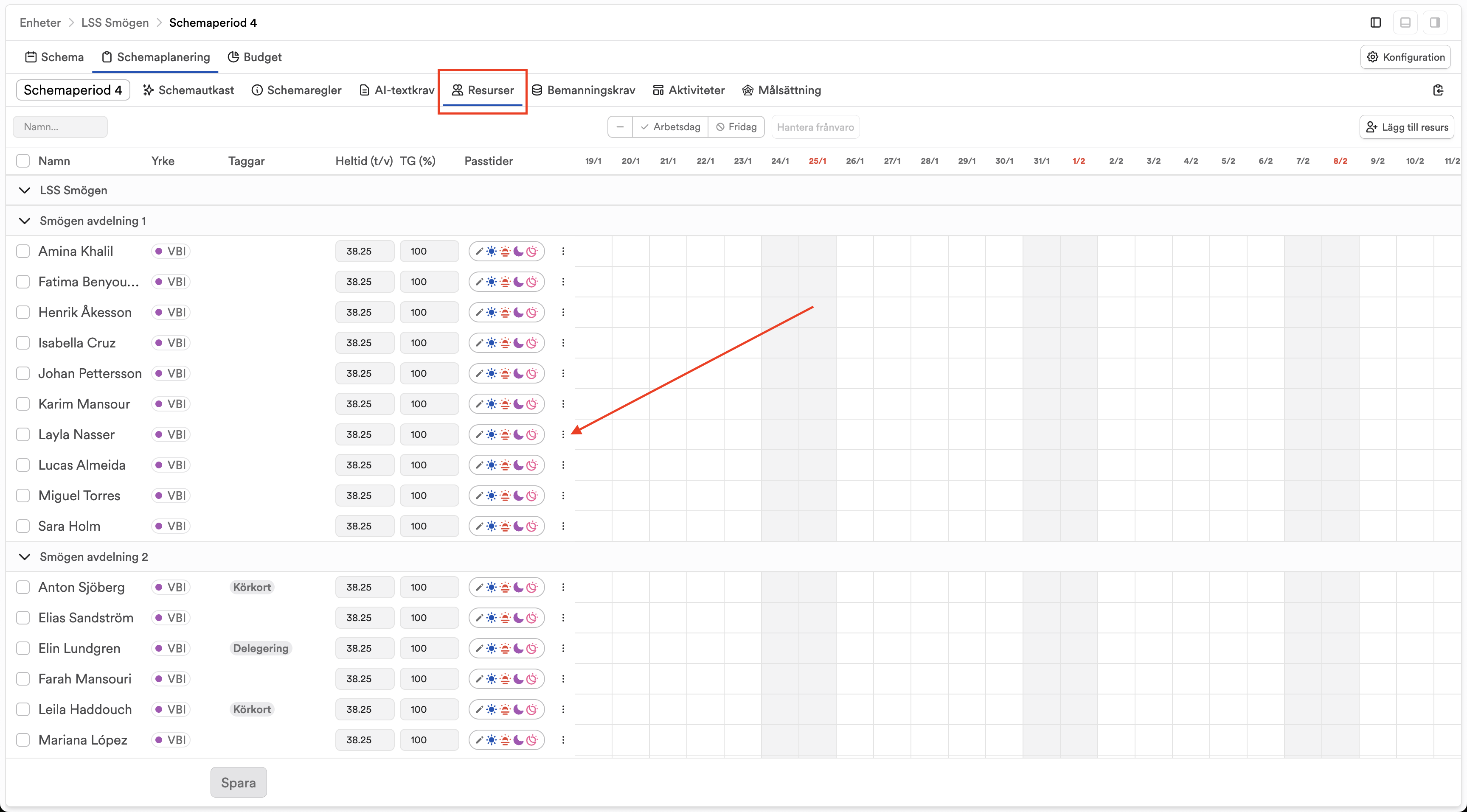Screen dimensions: 1467x812
Task: Check the box for Johan Pettersson
Action: (23, 373)
